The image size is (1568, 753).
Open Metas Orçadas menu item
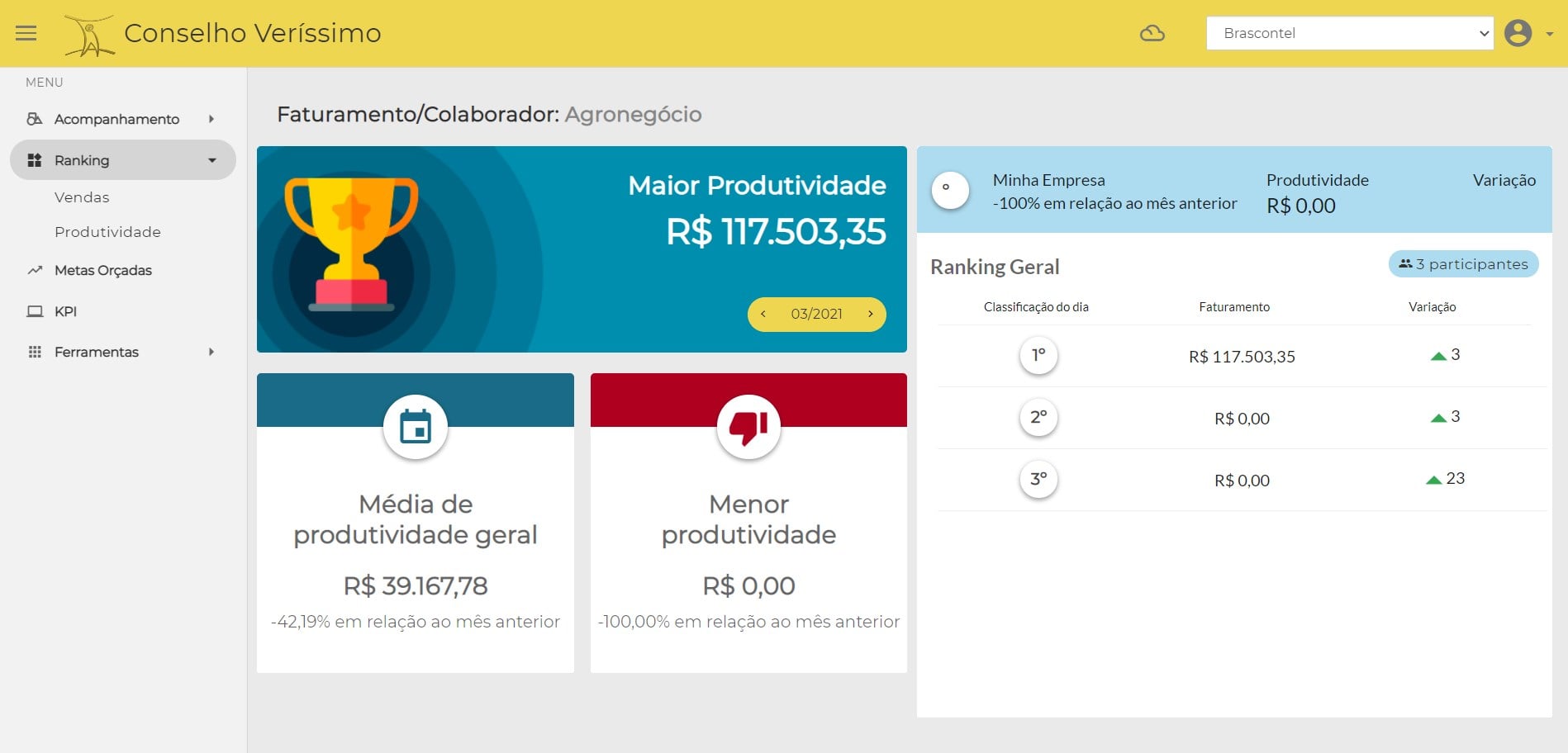pos(103,270)
